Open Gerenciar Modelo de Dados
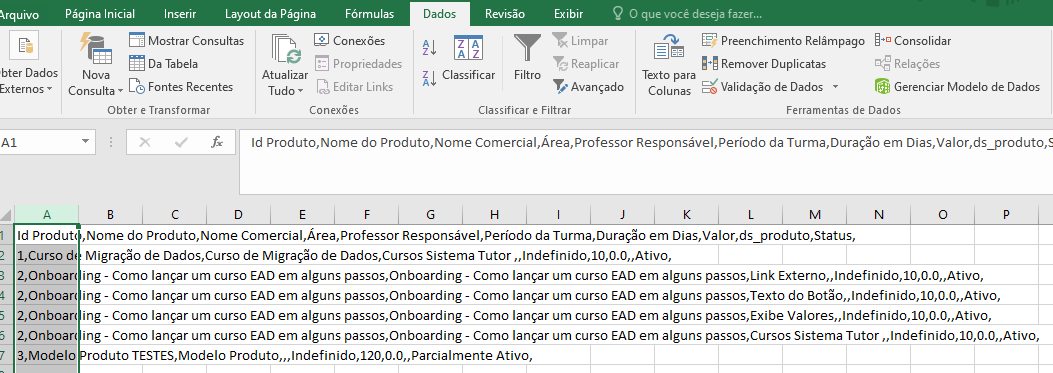This screenshot has width=1053, height=373. [x=958, y=87]
